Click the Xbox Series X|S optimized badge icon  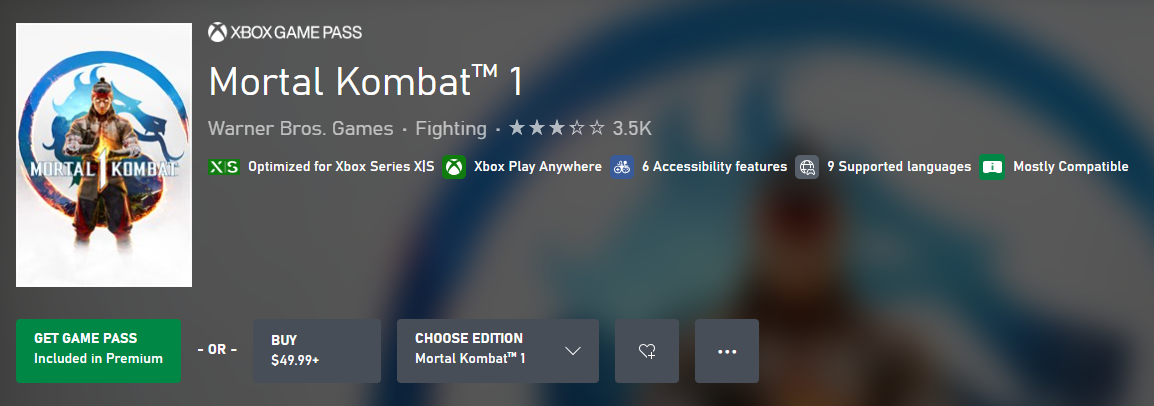click(x=223, y=167)
